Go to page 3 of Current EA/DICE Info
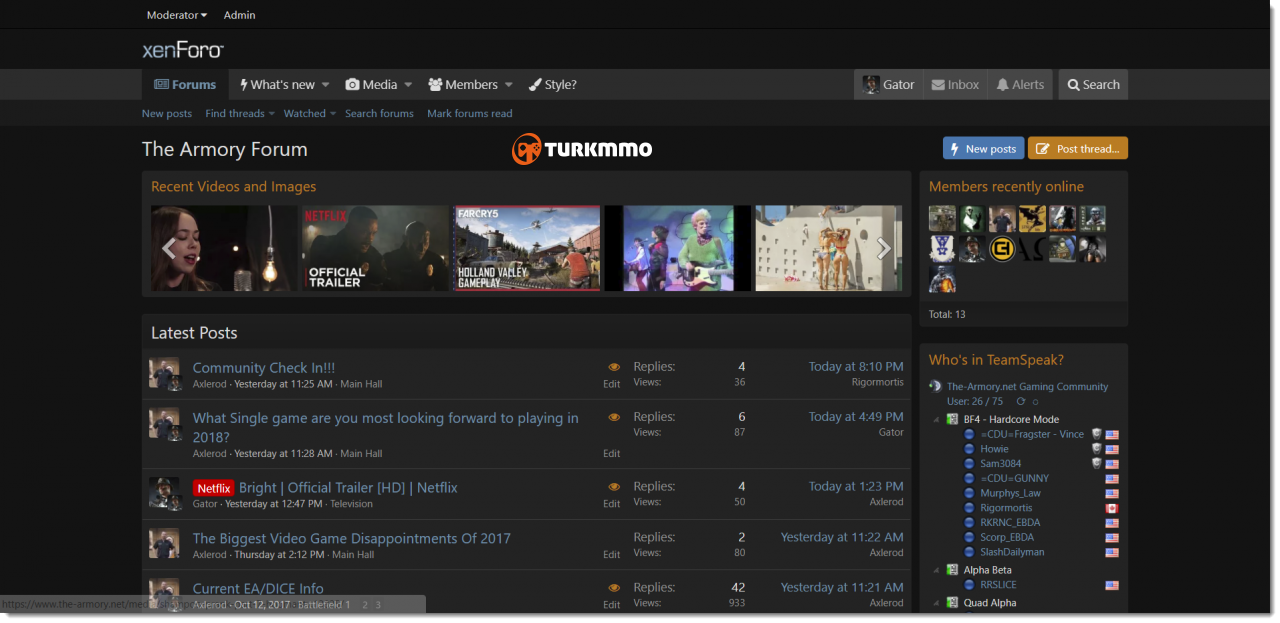This screenshot has width=1280, height=623. point(378,605)
